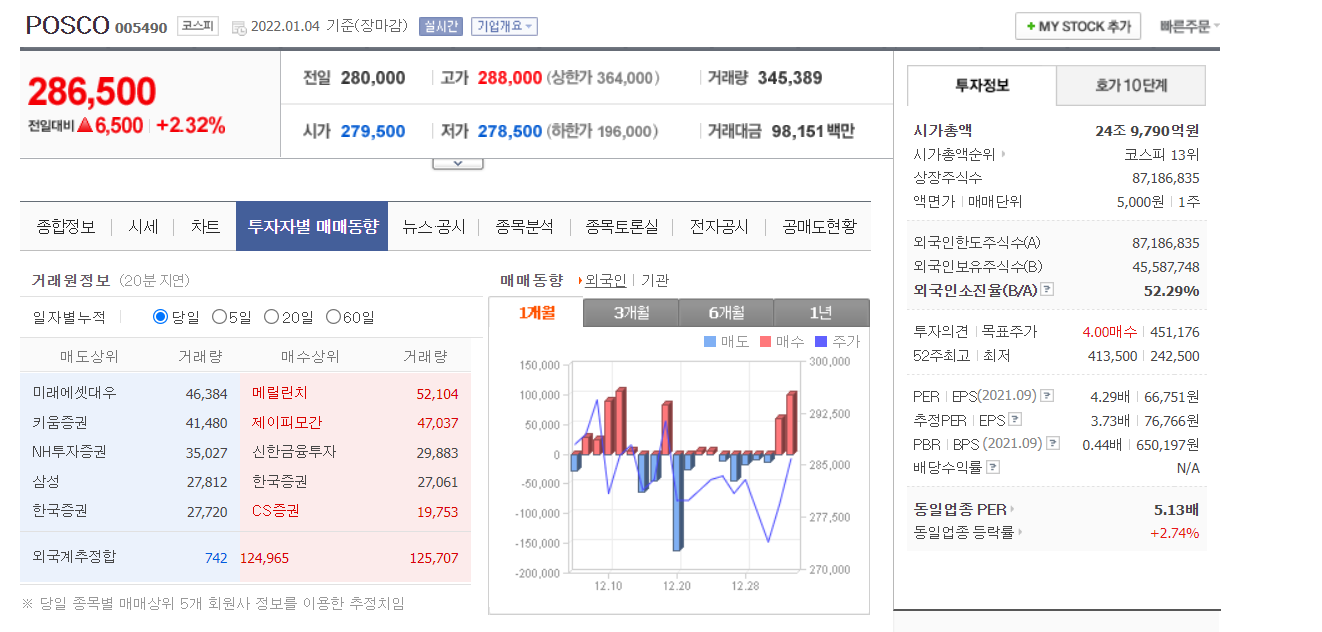Select the 1개월 chart period tab
The height and width of the screenshot is (632, 1322).
536,313
